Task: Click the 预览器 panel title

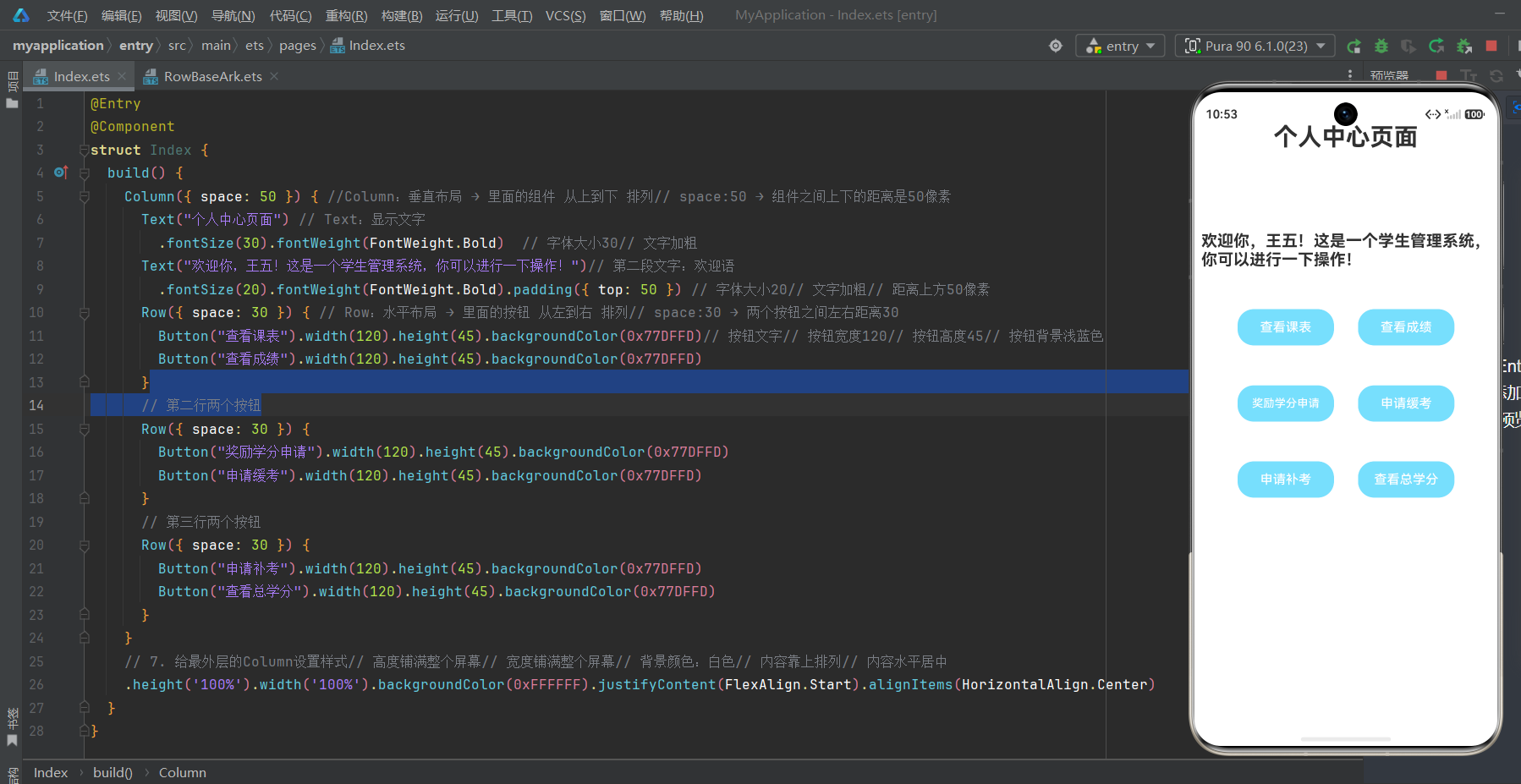Action: pyautogui.click(x=1389, y=75)
